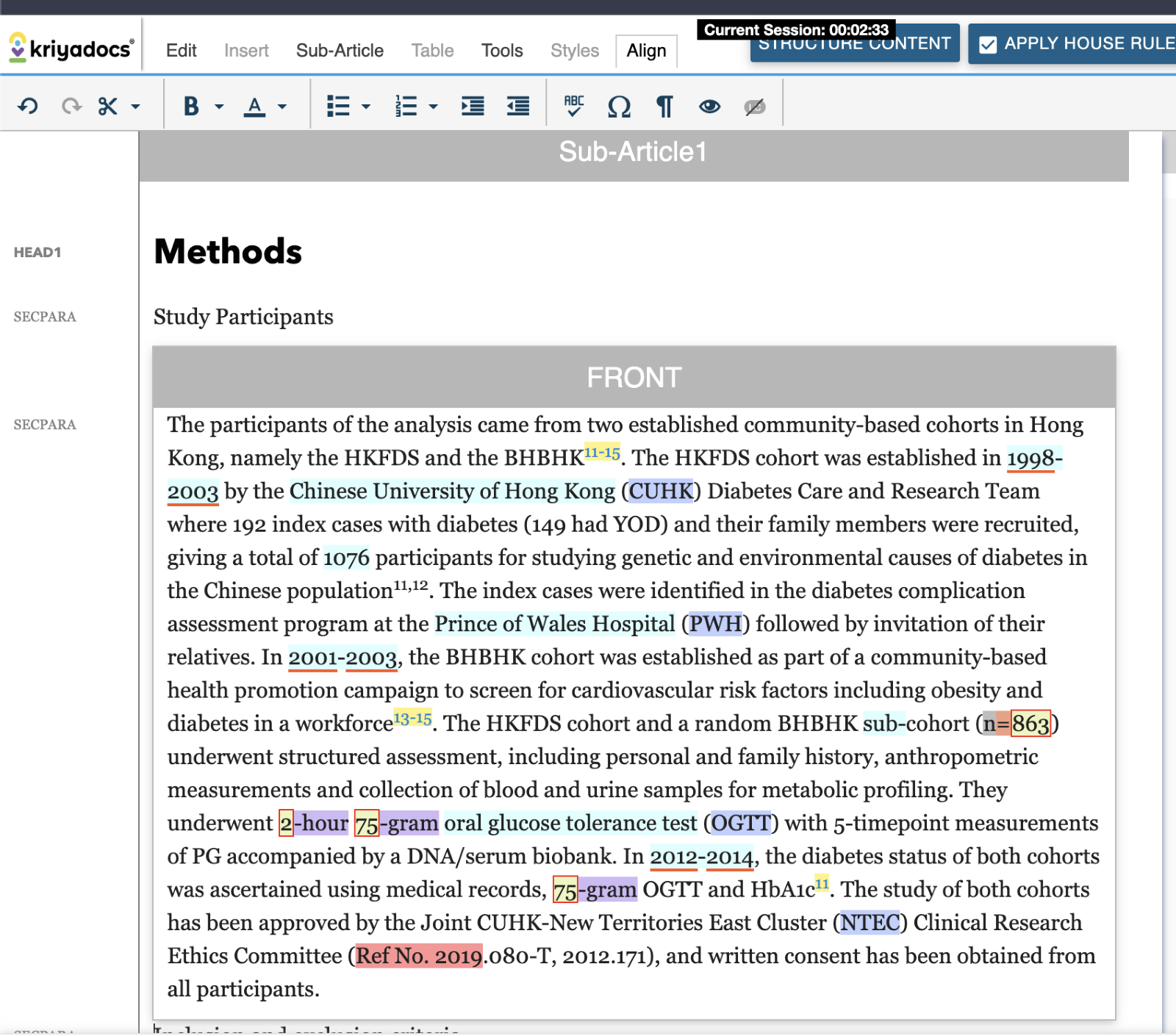Image resolution: width=1176 pixels, height=1036 pixels.
Task: Open the Edit menu
Action: coord(181,51)
